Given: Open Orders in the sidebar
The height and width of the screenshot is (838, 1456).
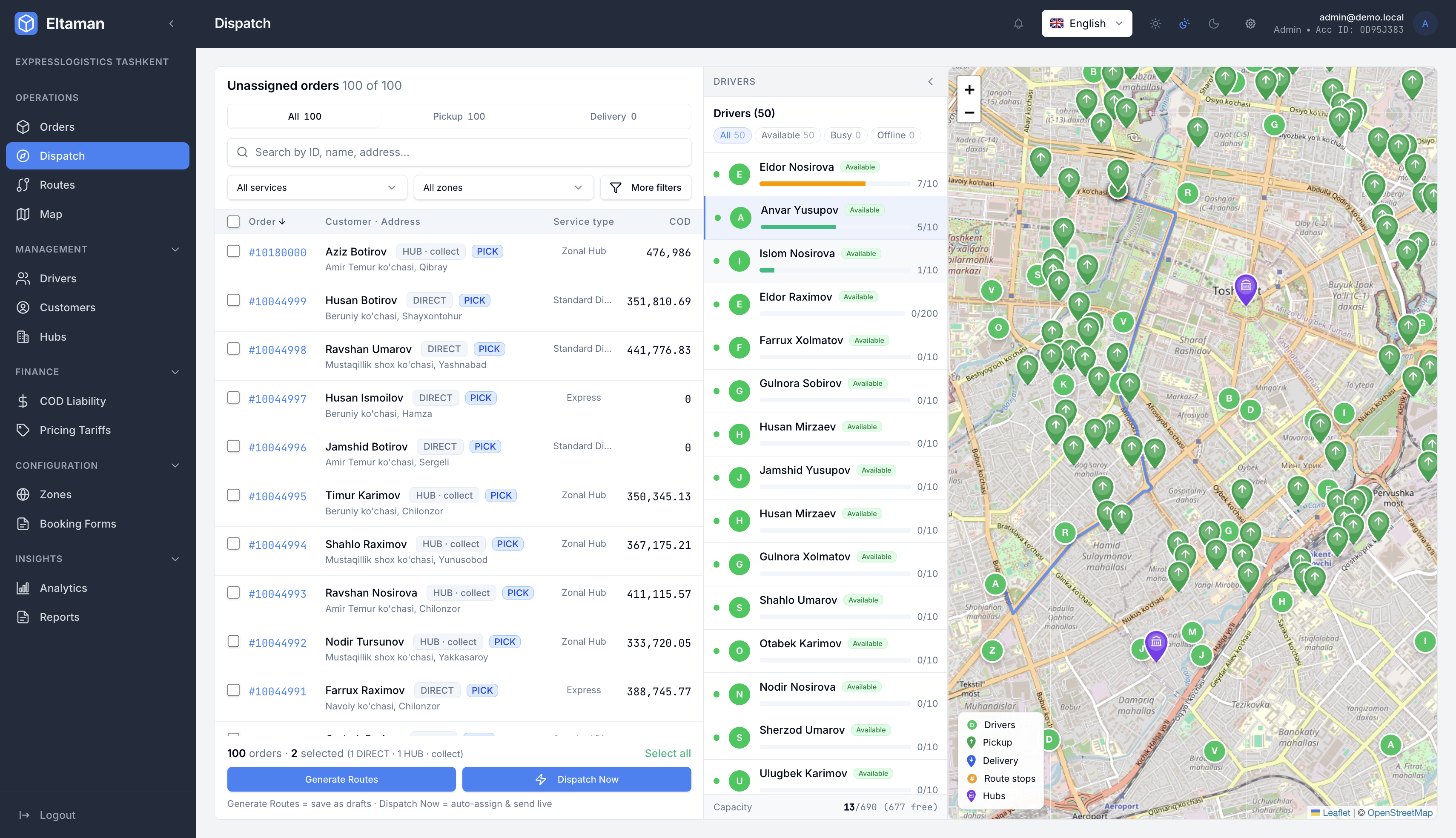Looking at the screenshot, I should 98,126.
